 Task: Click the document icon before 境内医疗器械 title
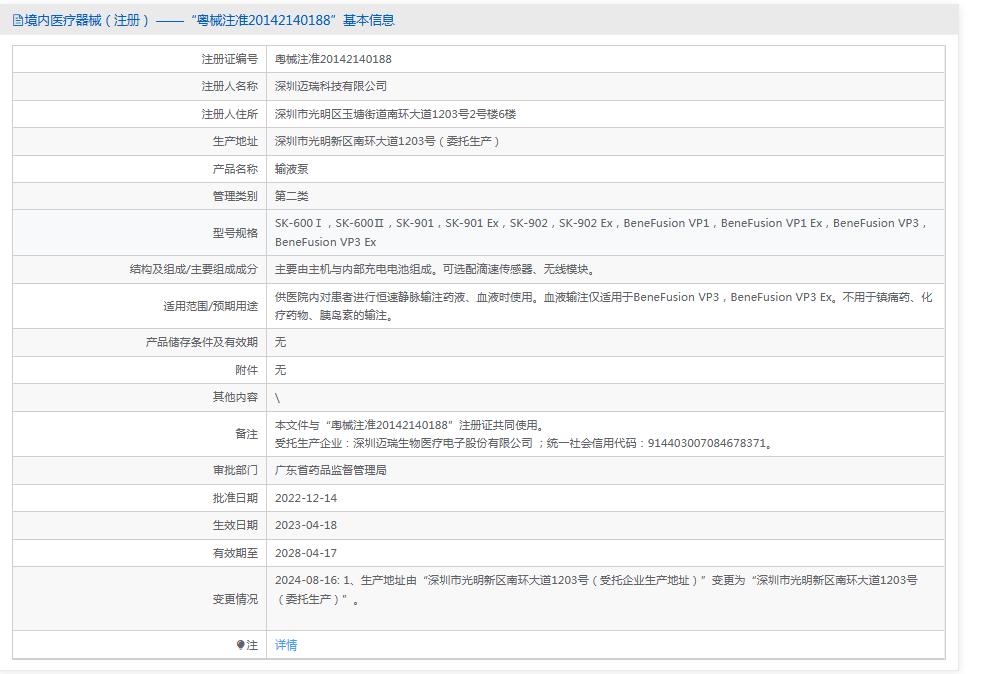click(18, 20)
